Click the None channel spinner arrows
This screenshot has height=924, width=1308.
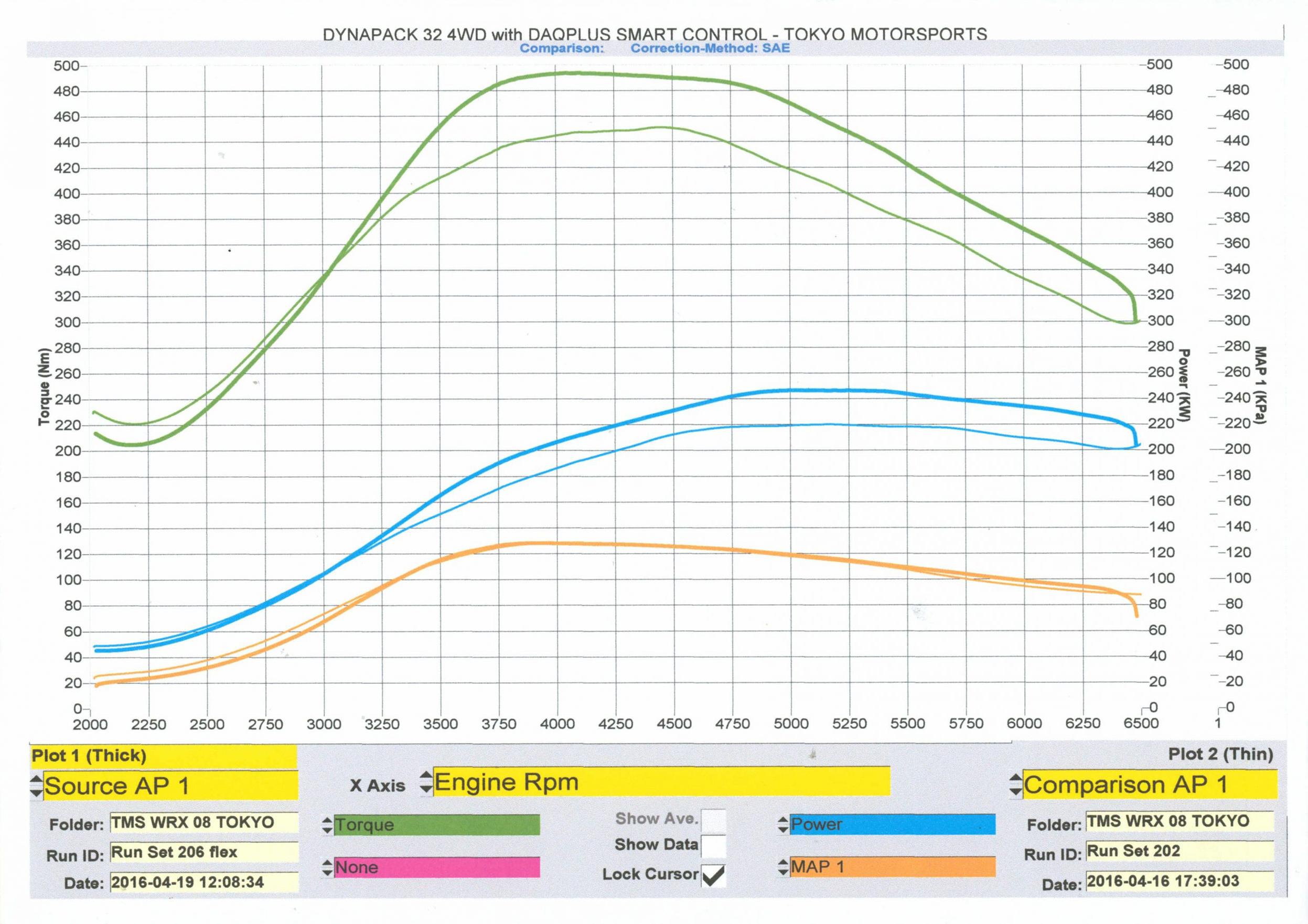tap(327, 868)
